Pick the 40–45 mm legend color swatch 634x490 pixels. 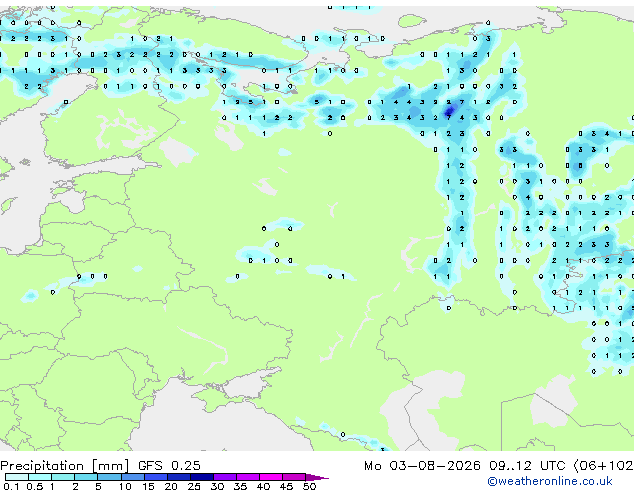(271, 477)
